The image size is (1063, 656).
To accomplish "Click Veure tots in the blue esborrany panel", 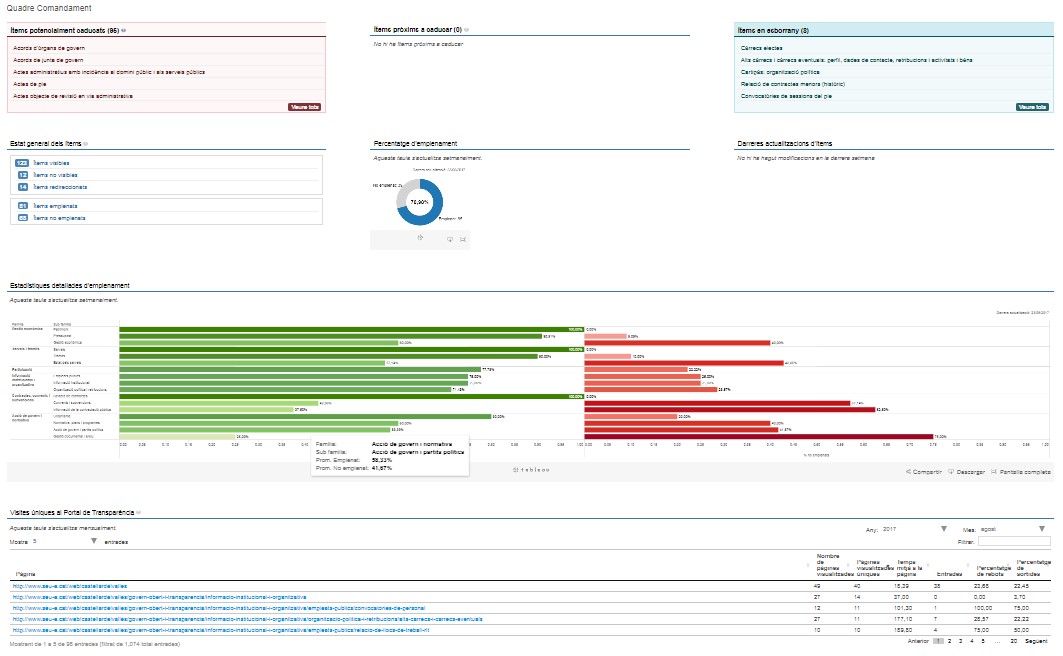I will (x=1032, y=106).
